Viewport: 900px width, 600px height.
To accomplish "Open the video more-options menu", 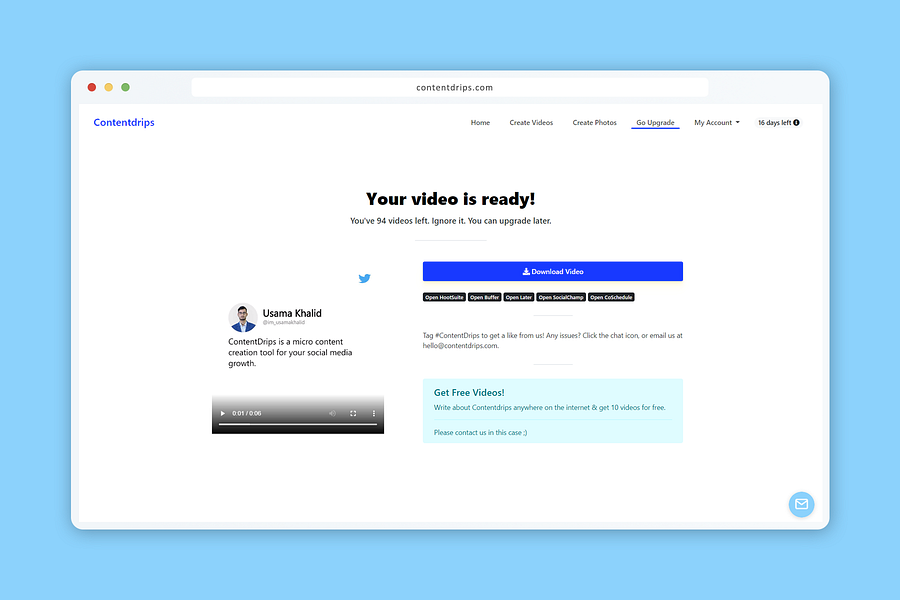I will coord(374,413).
